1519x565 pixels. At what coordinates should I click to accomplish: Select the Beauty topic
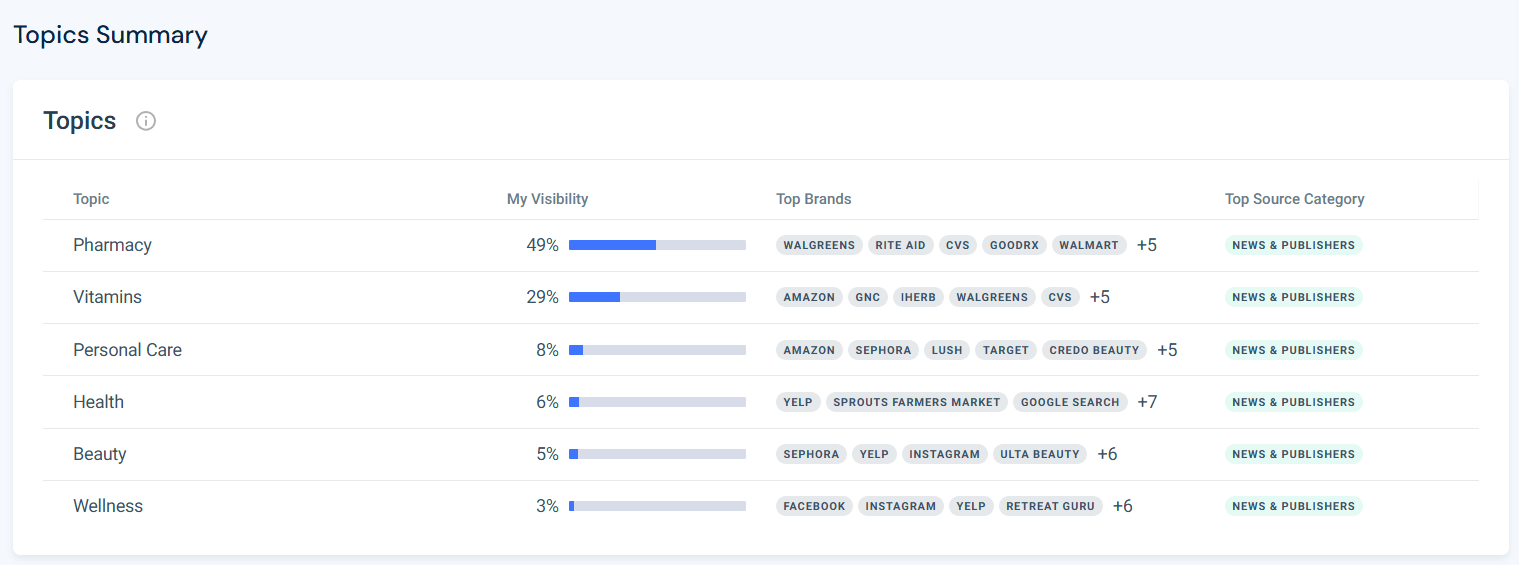[99, 454]
